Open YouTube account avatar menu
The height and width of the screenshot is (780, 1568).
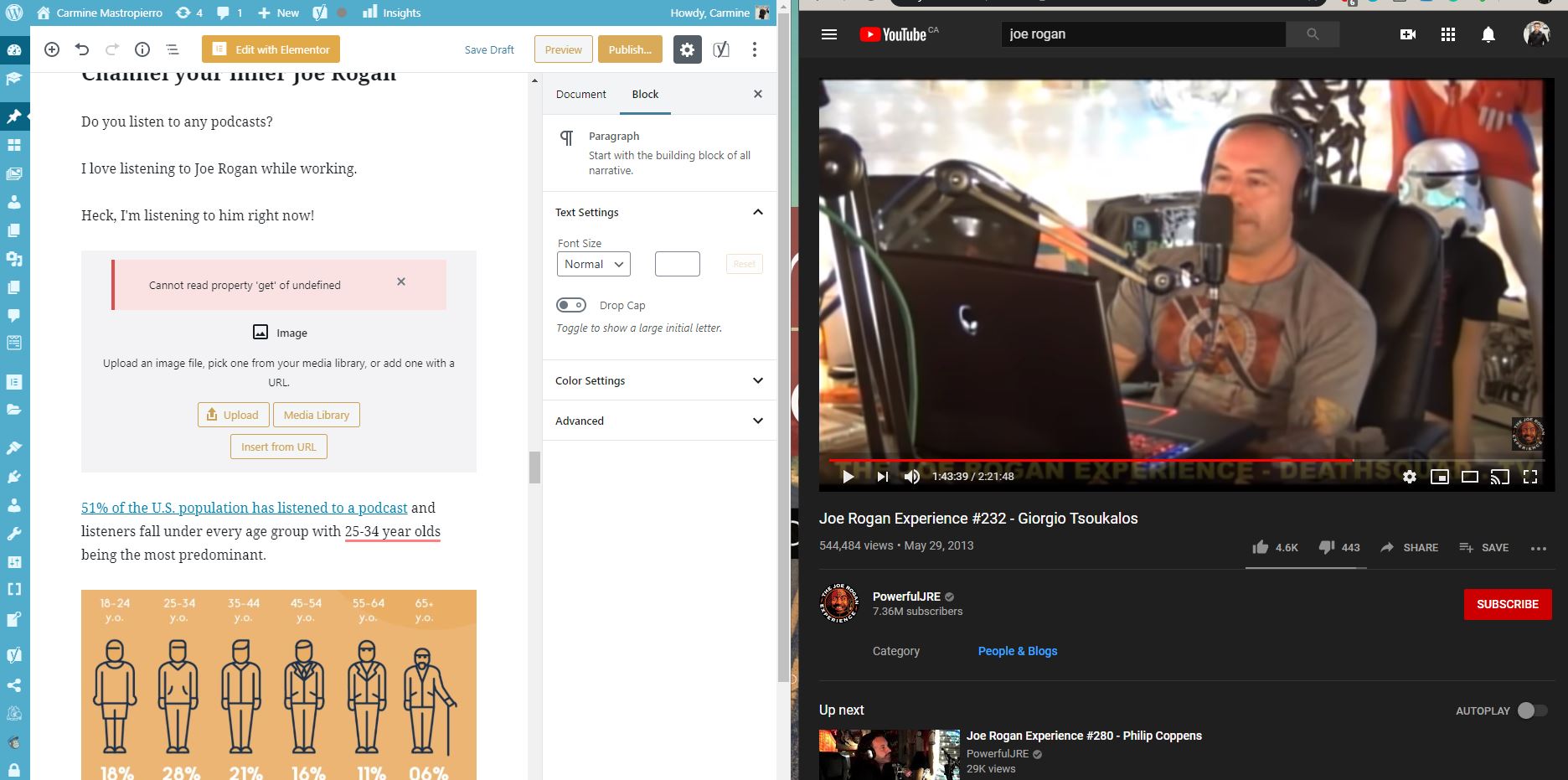(1536, 34)
